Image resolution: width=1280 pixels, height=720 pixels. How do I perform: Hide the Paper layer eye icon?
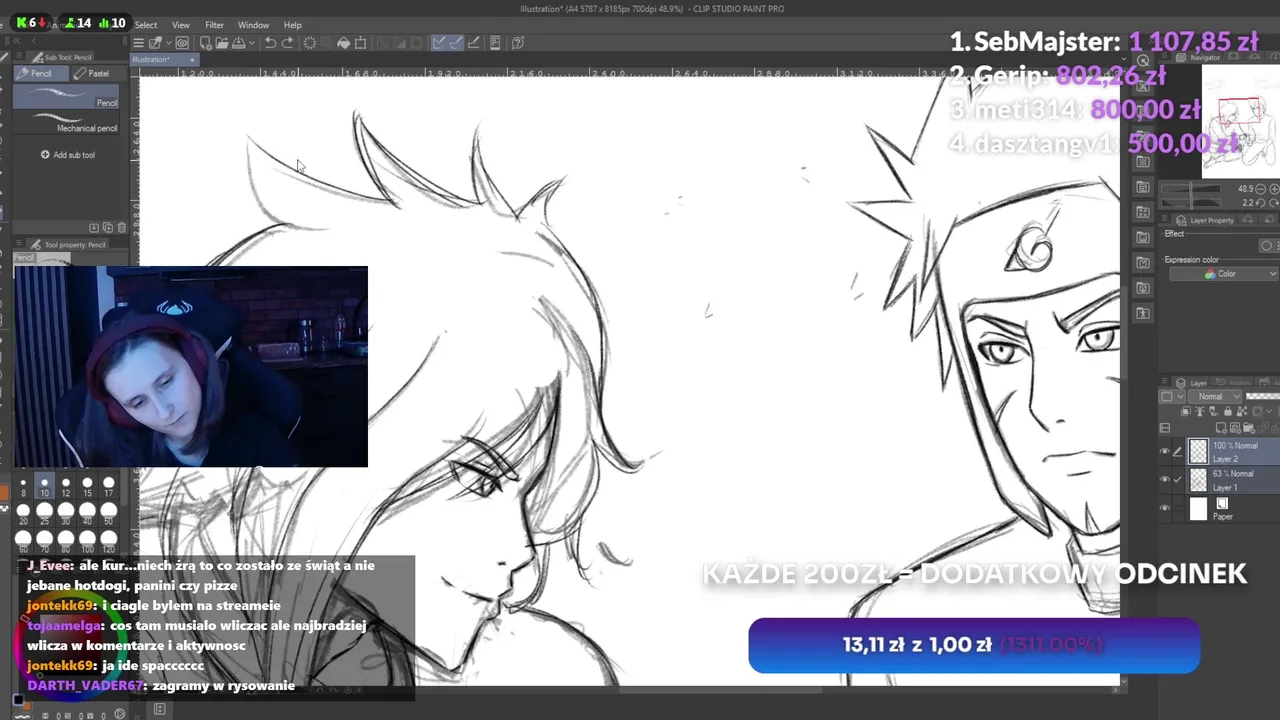click(x=1165, y=508)
